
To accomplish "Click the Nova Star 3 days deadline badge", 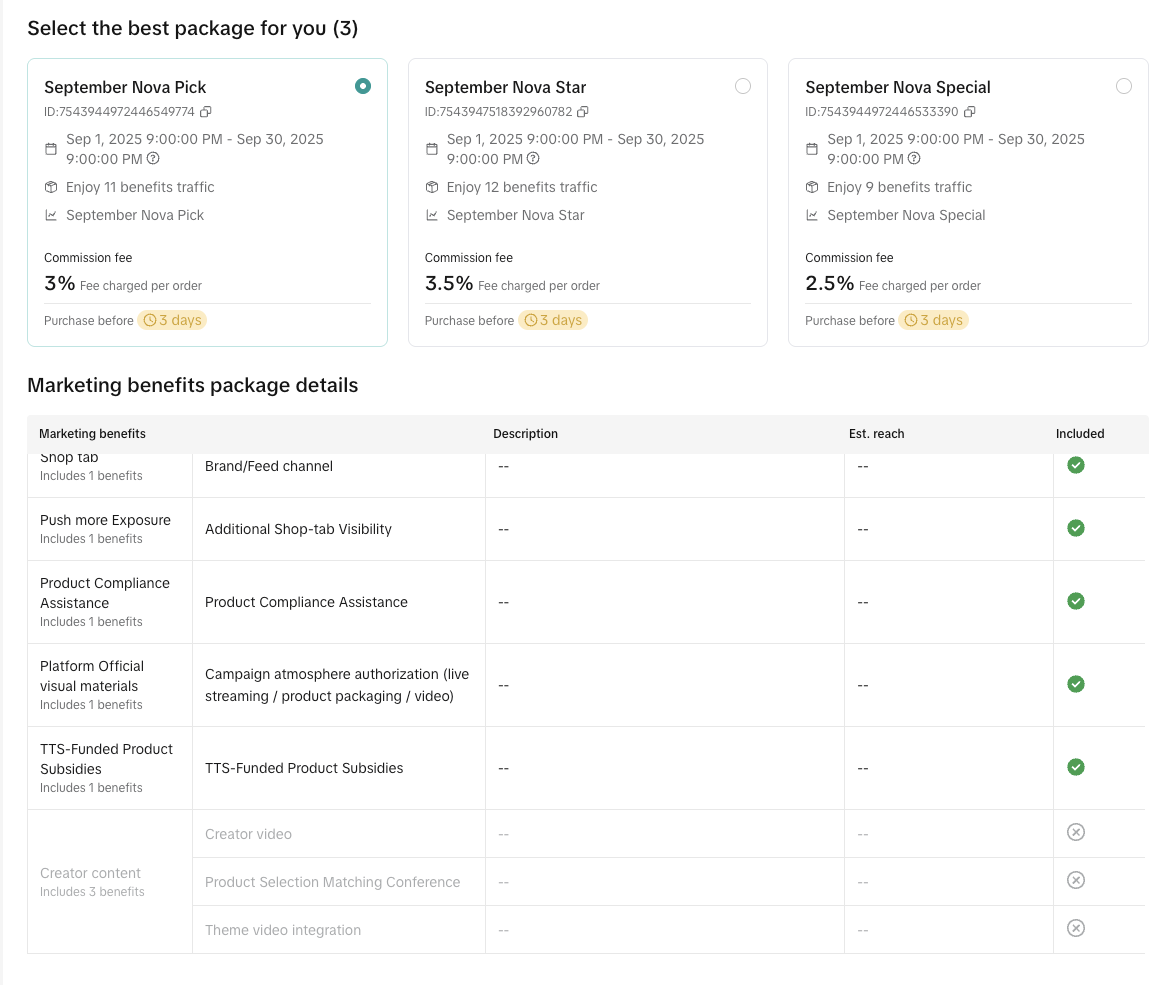I will pos(553,321).
